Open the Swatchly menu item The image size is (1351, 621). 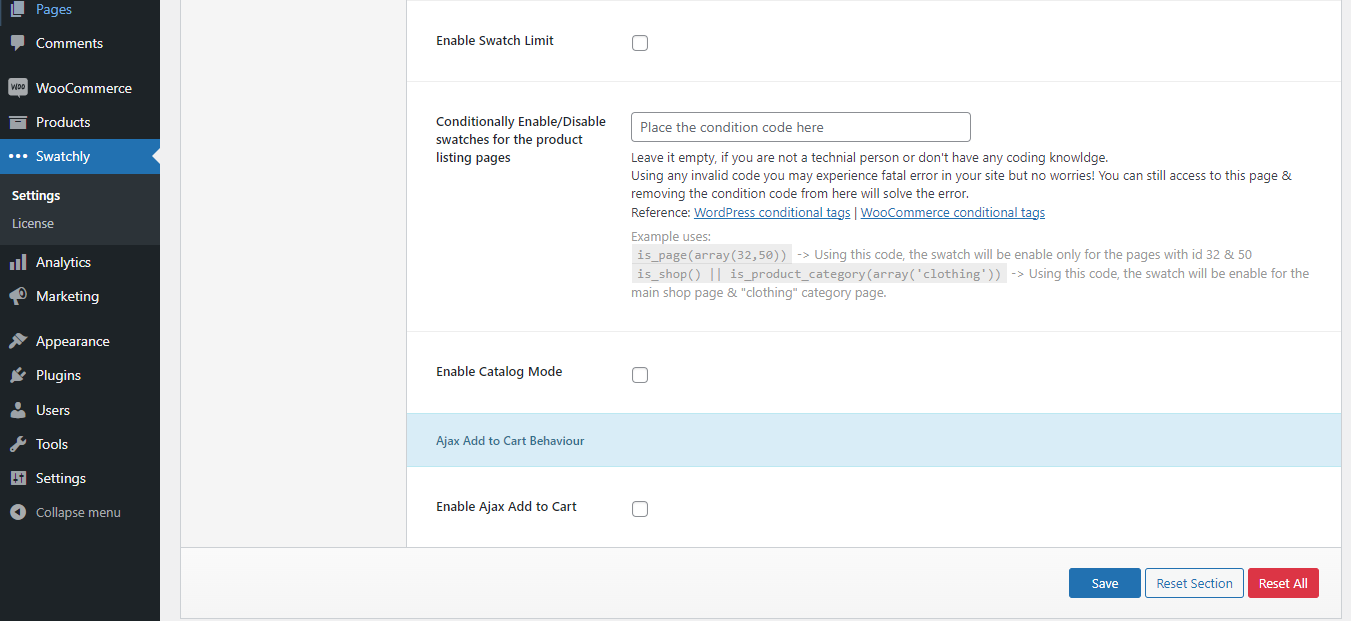point(63,156)
